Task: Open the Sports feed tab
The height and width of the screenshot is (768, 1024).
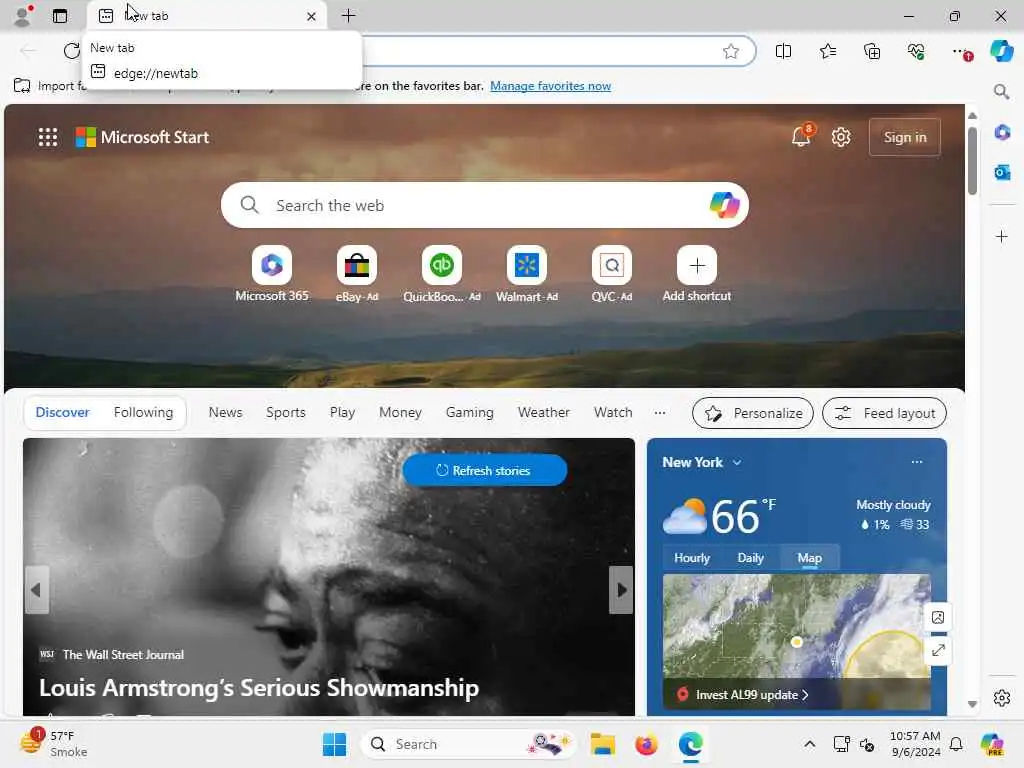Action: coord(285,413)
